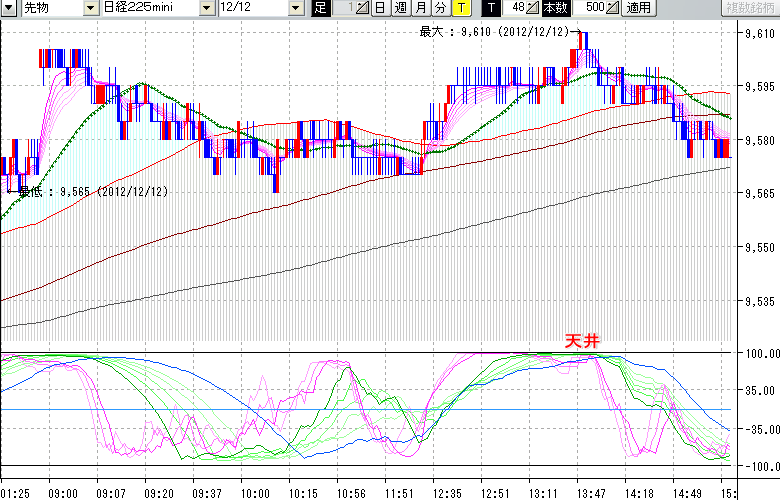This screenshot has width=780, height=500.
Task: Click the black T label icon
Action: 491,8
